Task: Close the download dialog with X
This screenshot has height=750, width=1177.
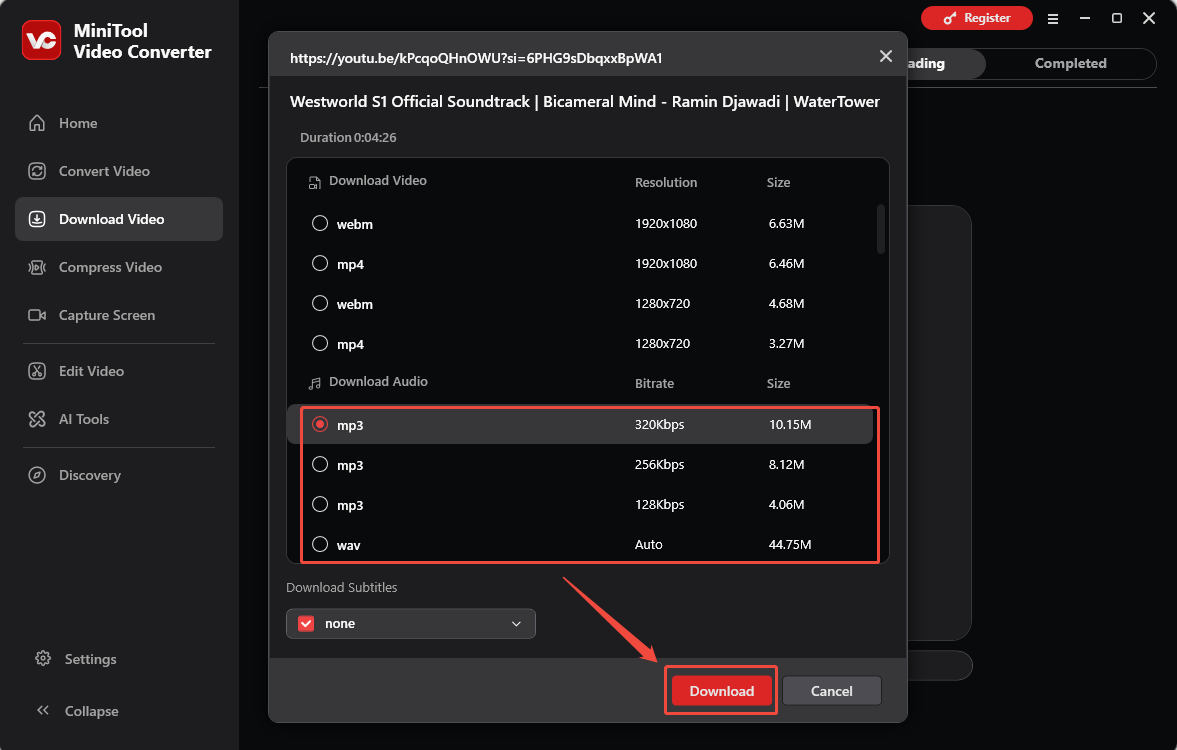Action: [x=886, y=56]
